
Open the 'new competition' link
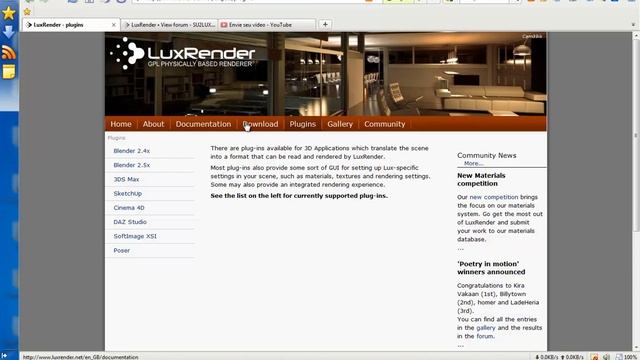(x=493, y=197)
